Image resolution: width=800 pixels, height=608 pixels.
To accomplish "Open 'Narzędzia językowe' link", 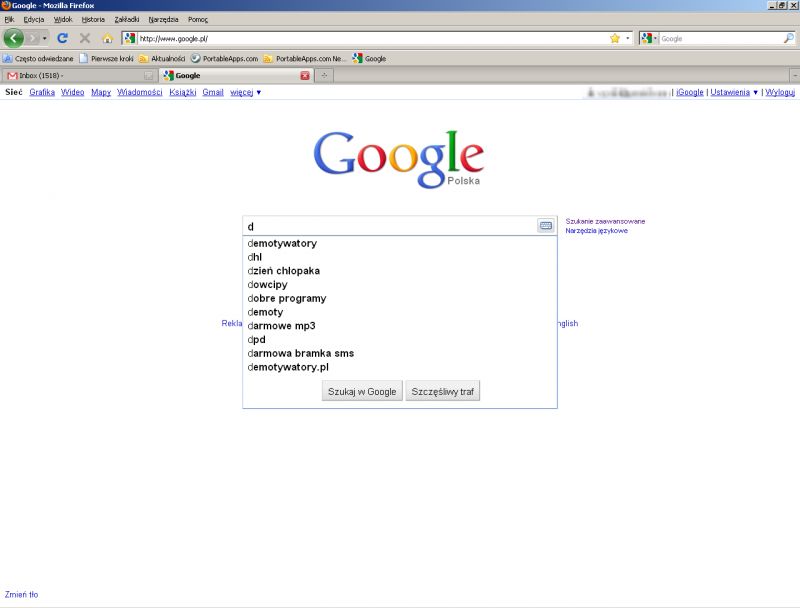I will (x=596, y=231).
